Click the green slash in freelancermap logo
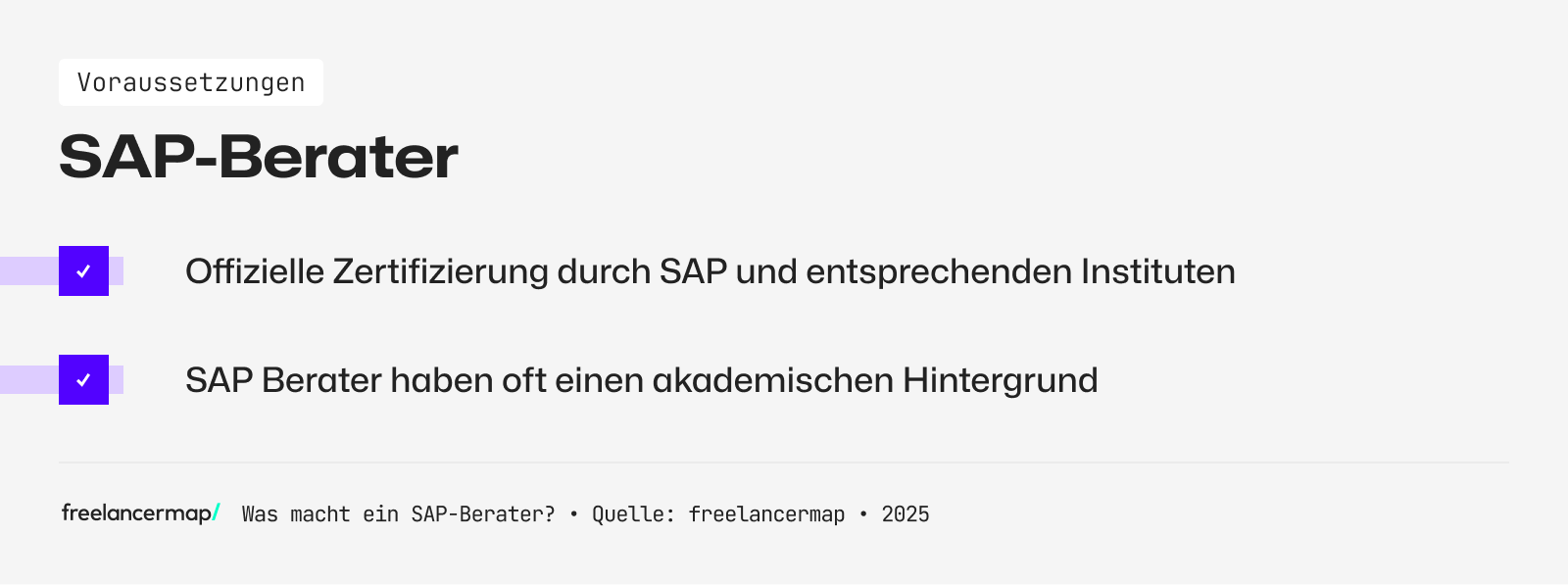Viewport: 1568px width, 585px height. (217, 512)
